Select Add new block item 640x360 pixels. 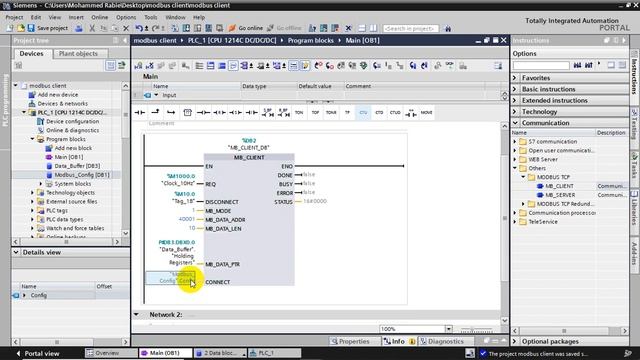tap(73, 148)
